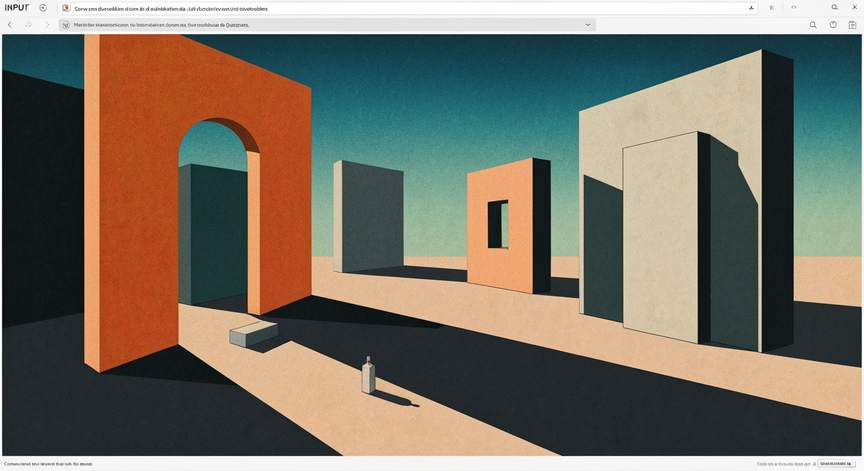
Task: Click inside the top address text field
Action: (408, 8)
